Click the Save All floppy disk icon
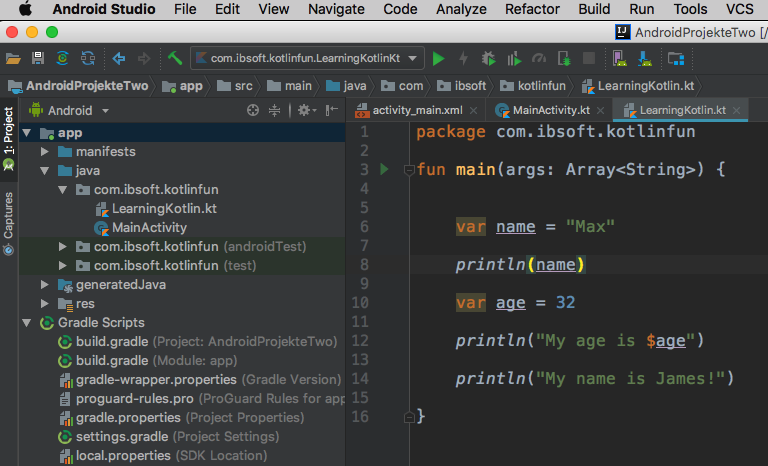The width and height of the screenshot is (768, 466). (38, 59)
